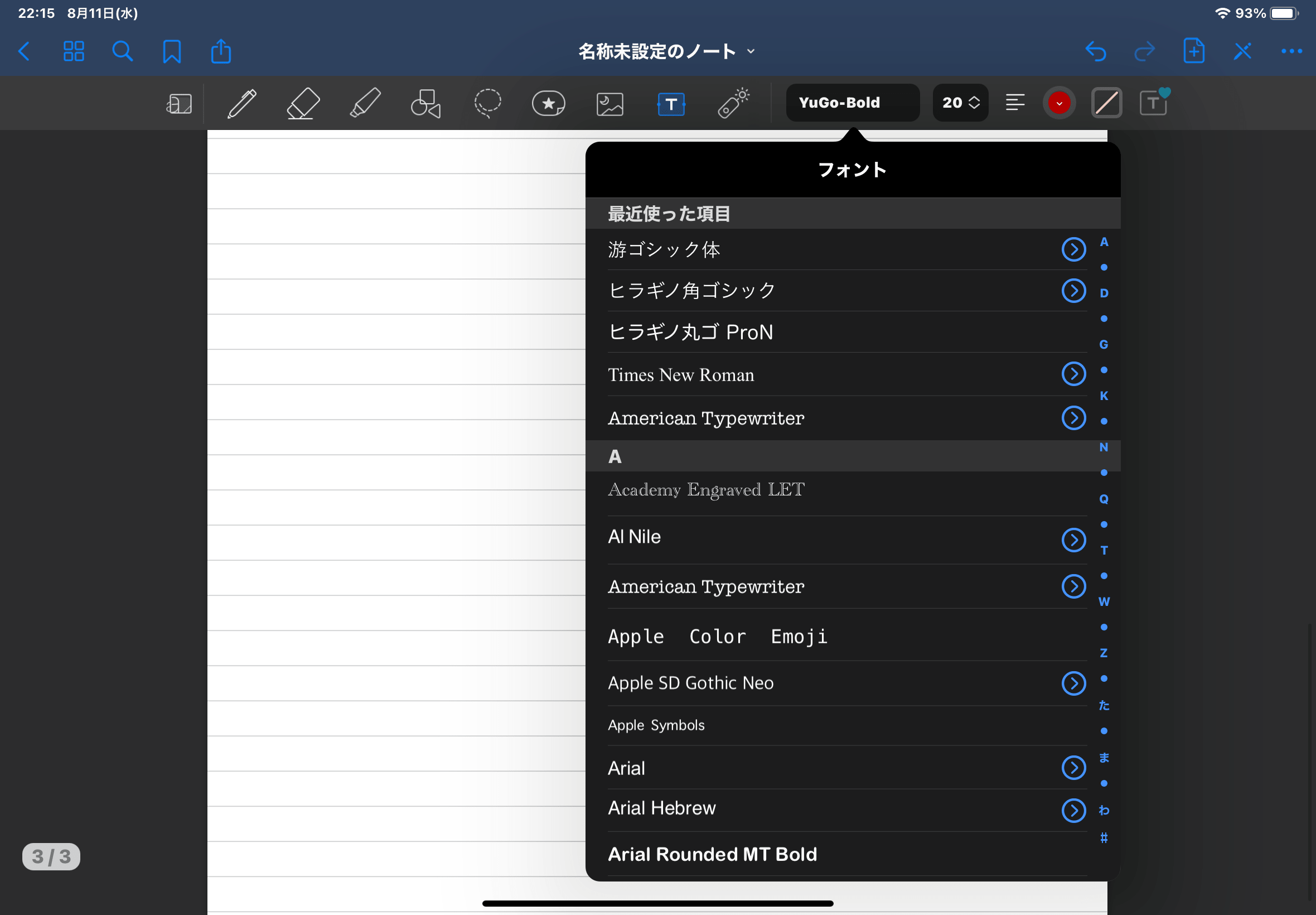Choose Arial Rounded MT Bold font
The width and height of the screenshot is (1316, 915).
click(x=712, y=854)
